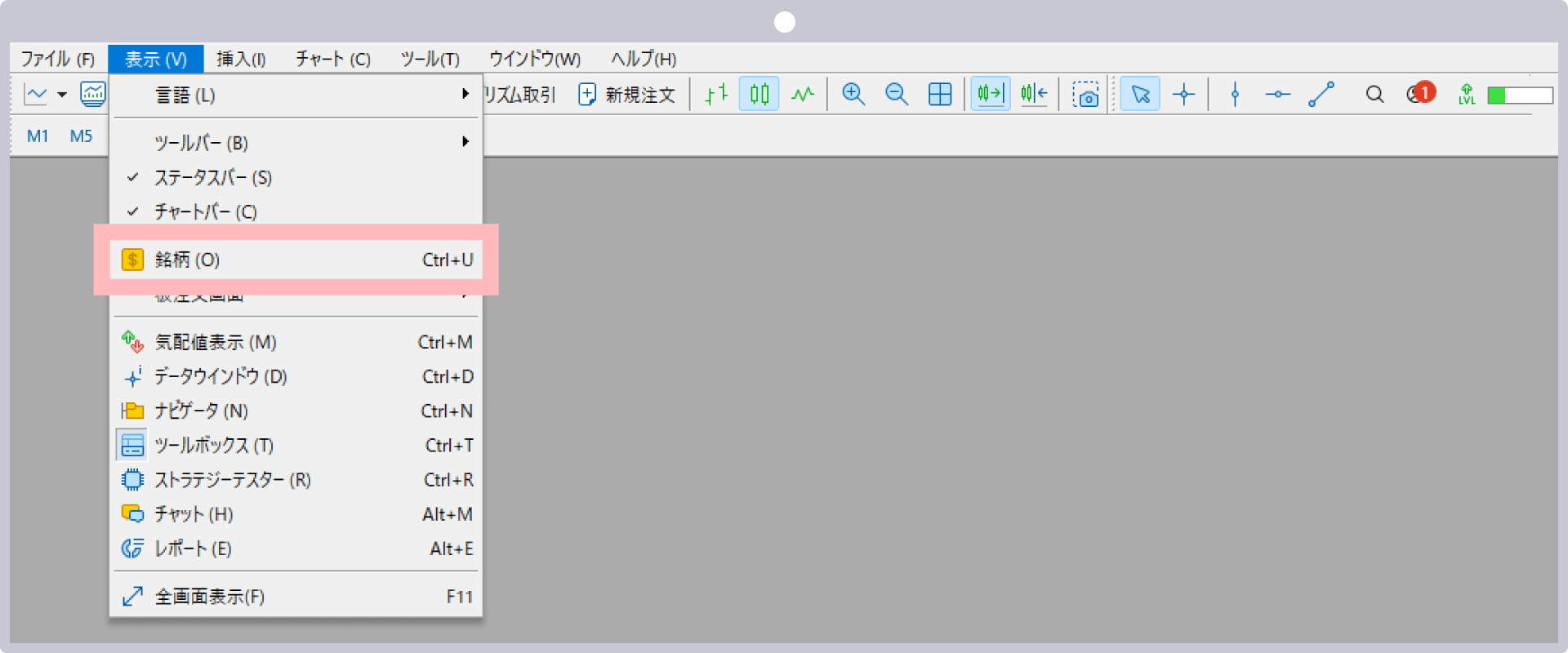
Task: Open the チャート (C) menu
Action: click(x=333, y=59)
